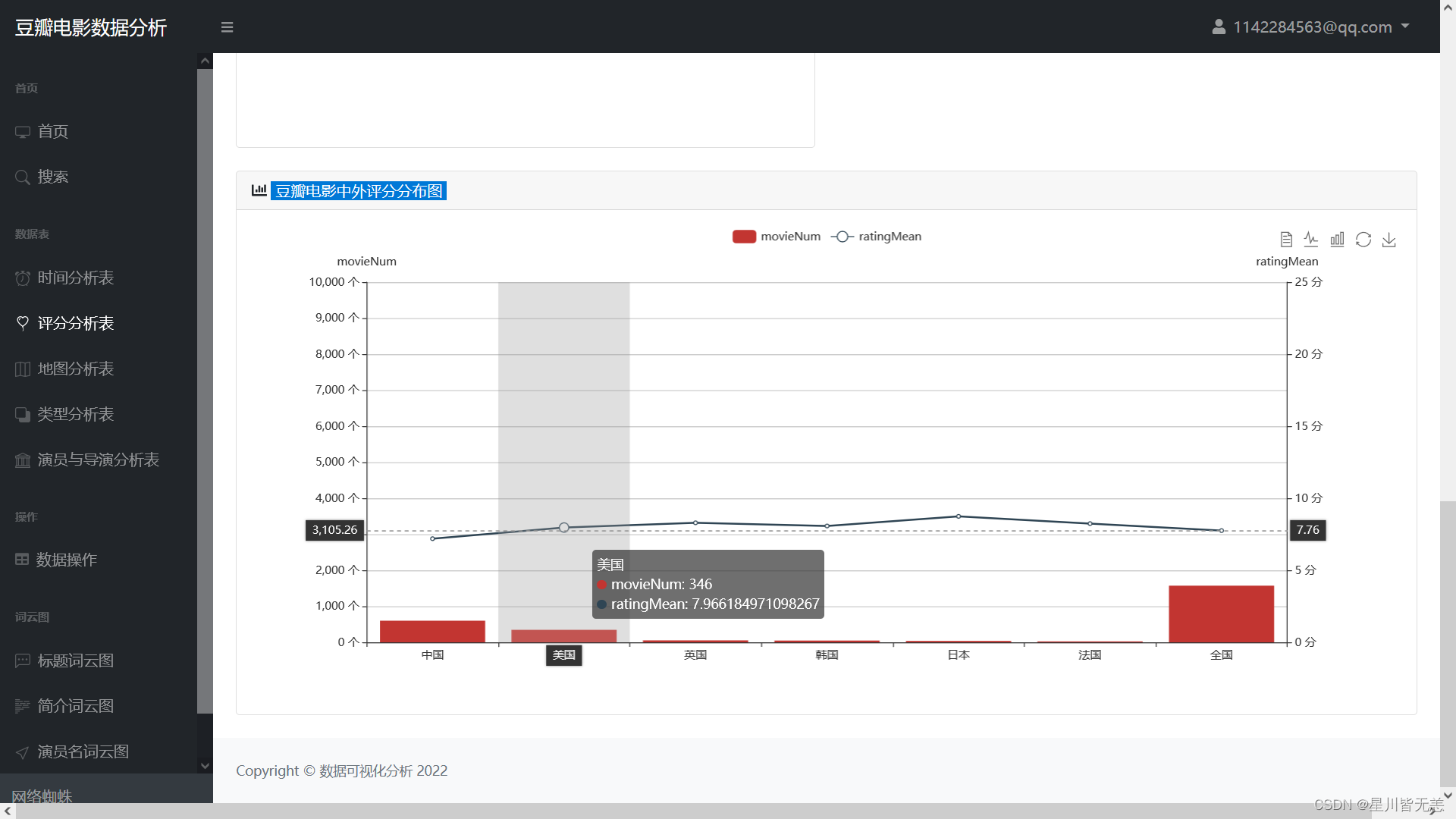
Task: Click the magnifier icon beside 搜索
Action: 23,177
